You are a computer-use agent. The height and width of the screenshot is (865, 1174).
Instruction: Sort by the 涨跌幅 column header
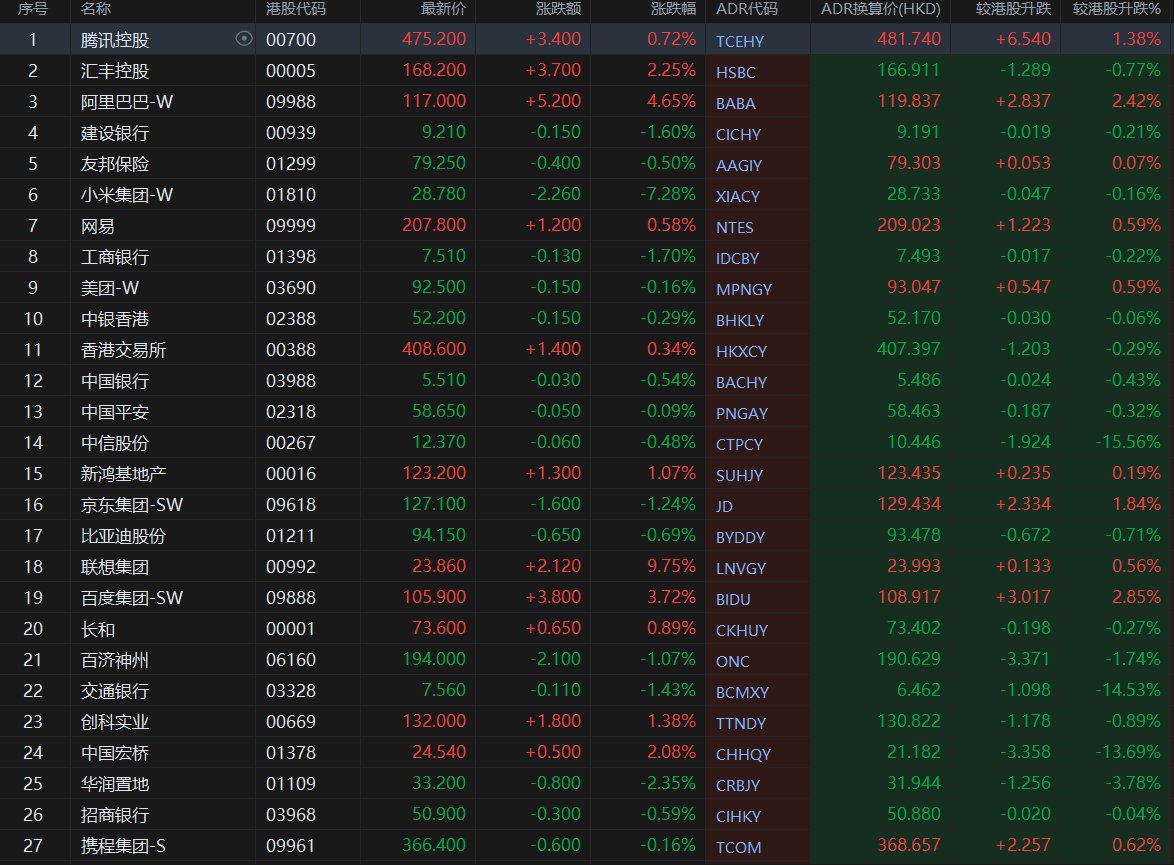673,8
